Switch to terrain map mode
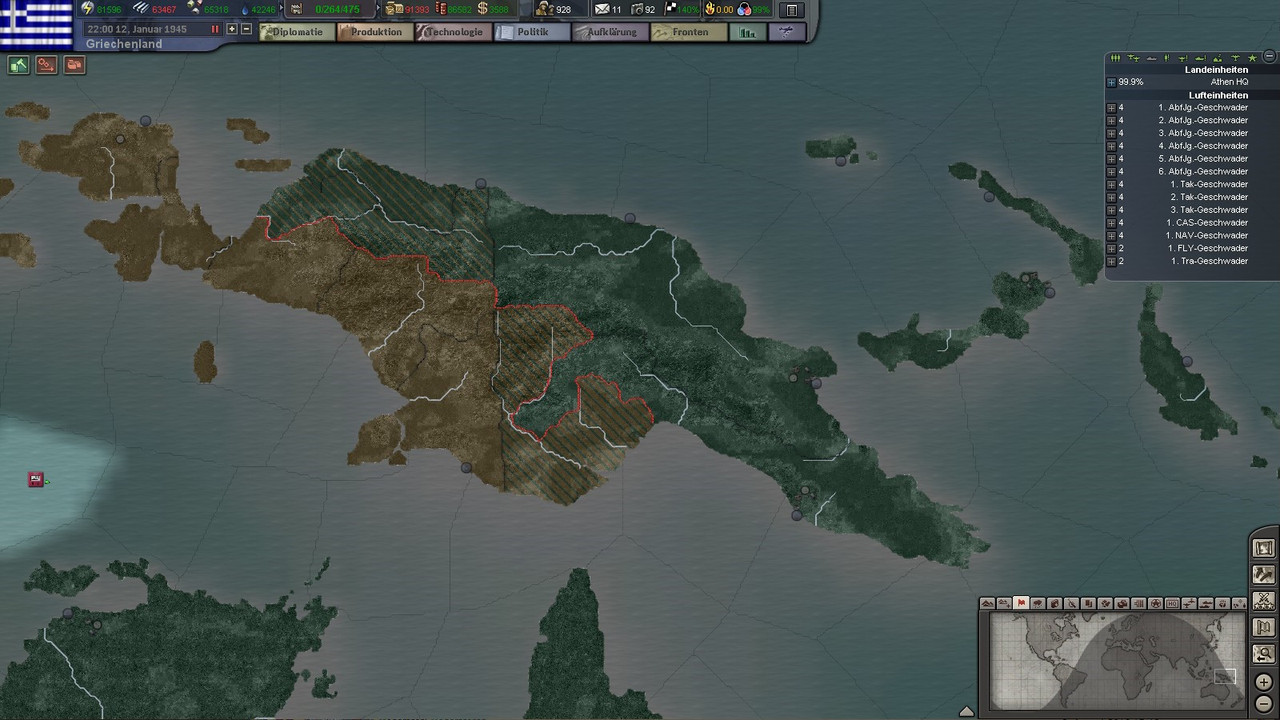This screenshot has height=720, width=1280. 987,603
